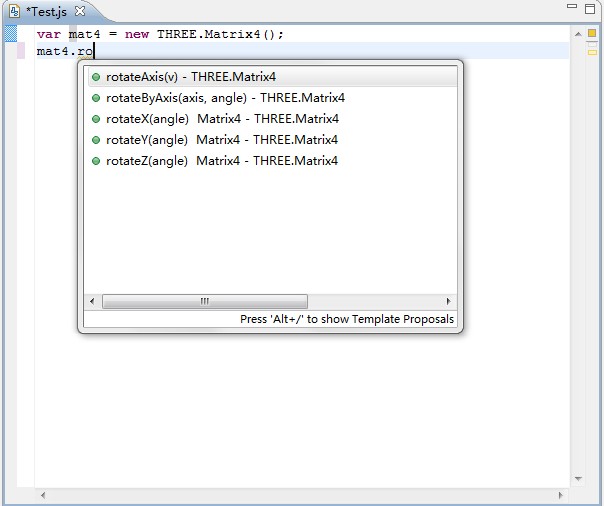604x506 pixels.
Task: Click 'Press Alt+/ to show Template Proposals' status text
Action: [347, 319]
